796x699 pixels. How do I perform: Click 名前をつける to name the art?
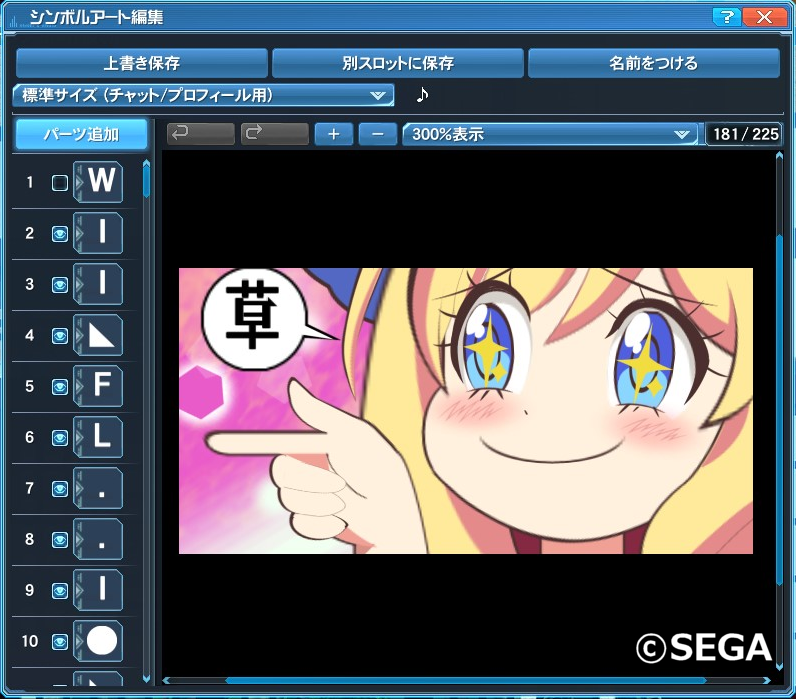[x=654, y=63]
